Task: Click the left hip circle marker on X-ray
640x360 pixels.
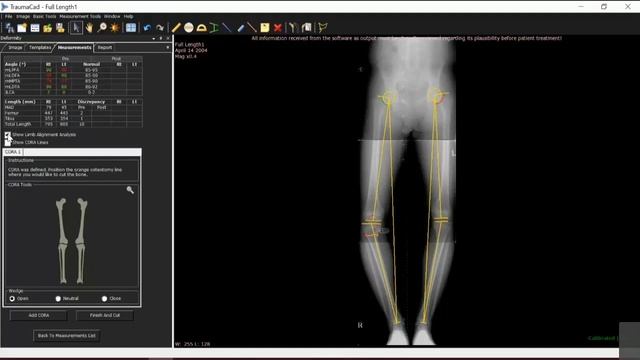Action: tap(435, 96)
